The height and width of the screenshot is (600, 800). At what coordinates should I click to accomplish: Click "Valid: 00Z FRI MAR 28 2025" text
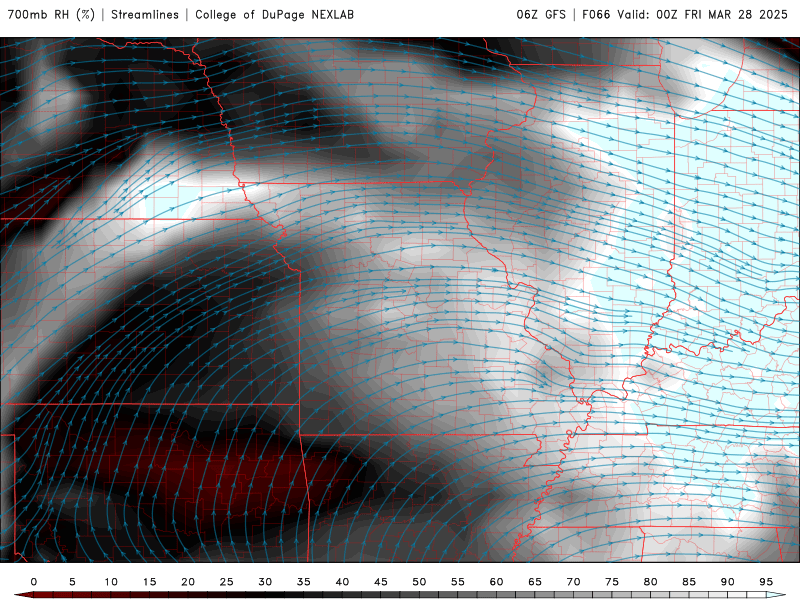pos(703,15)
